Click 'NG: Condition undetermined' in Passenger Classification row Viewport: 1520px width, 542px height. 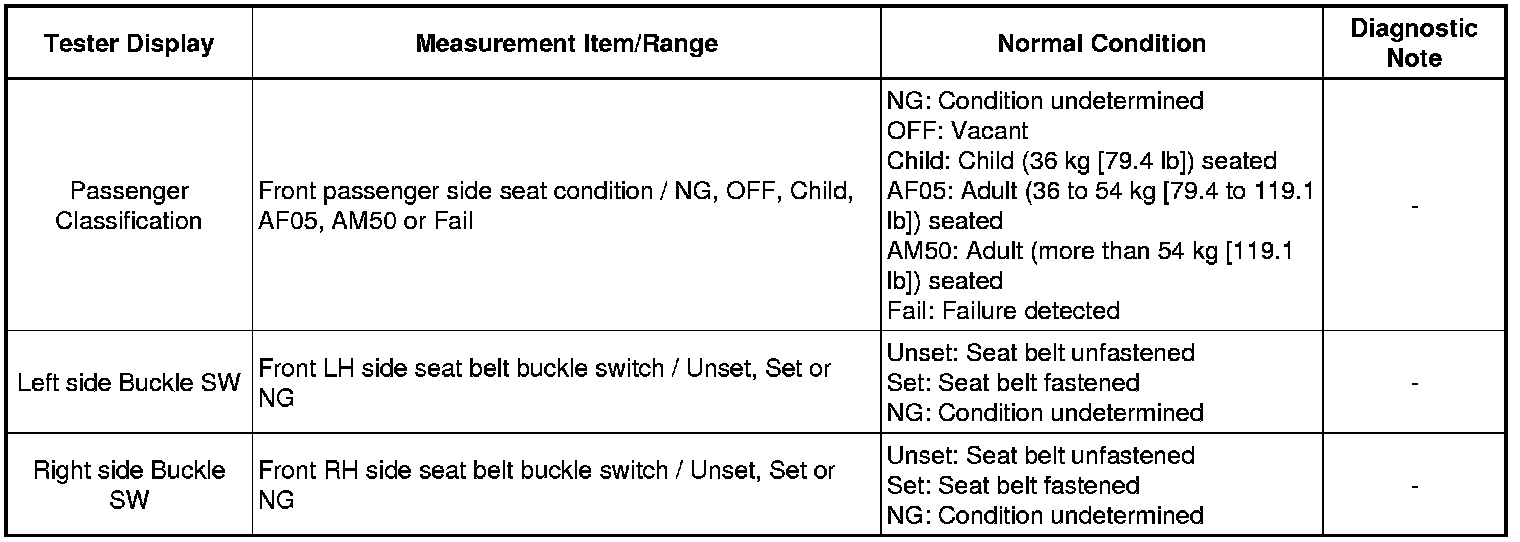coord(1045,101)
